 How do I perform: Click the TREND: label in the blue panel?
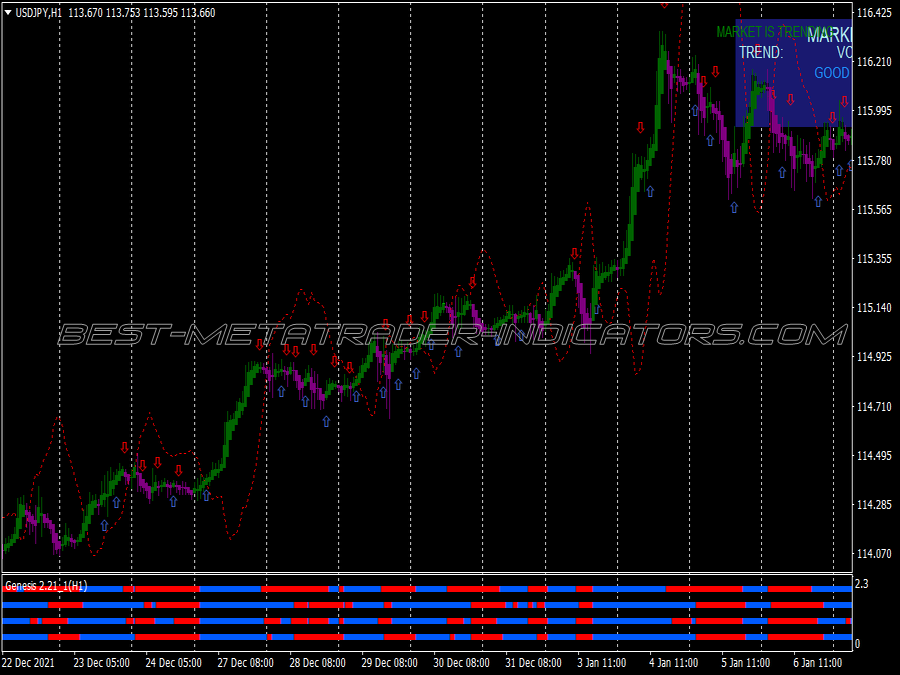(761, 53)
